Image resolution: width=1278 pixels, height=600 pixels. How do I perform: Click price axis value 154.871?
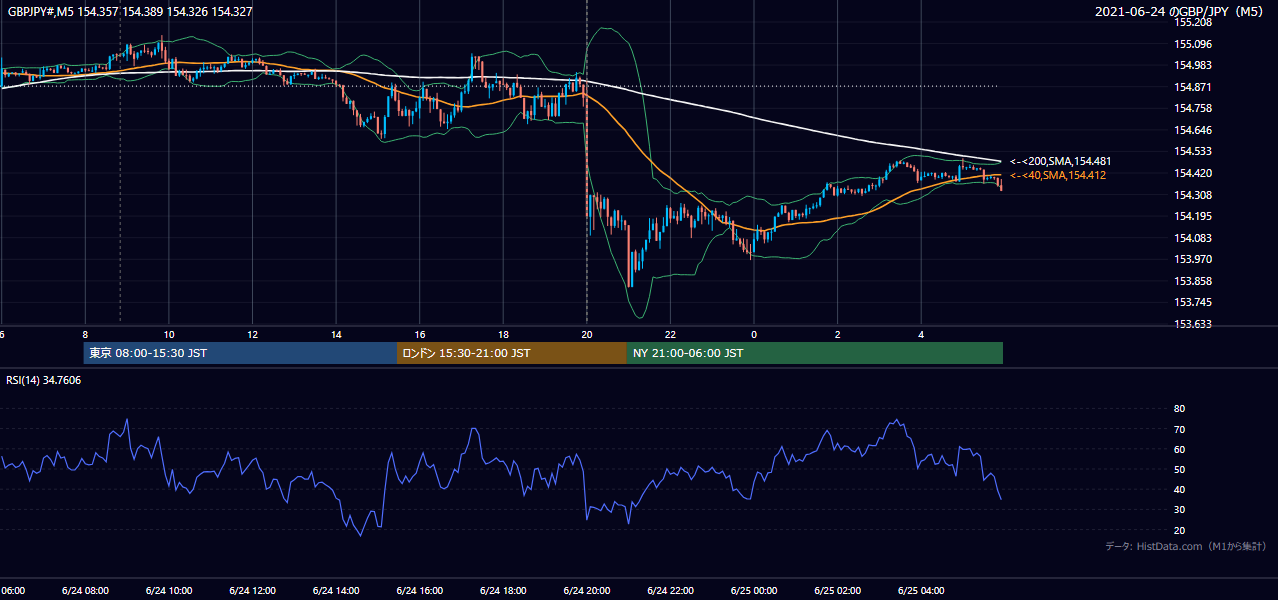(x=1193, y=87)
